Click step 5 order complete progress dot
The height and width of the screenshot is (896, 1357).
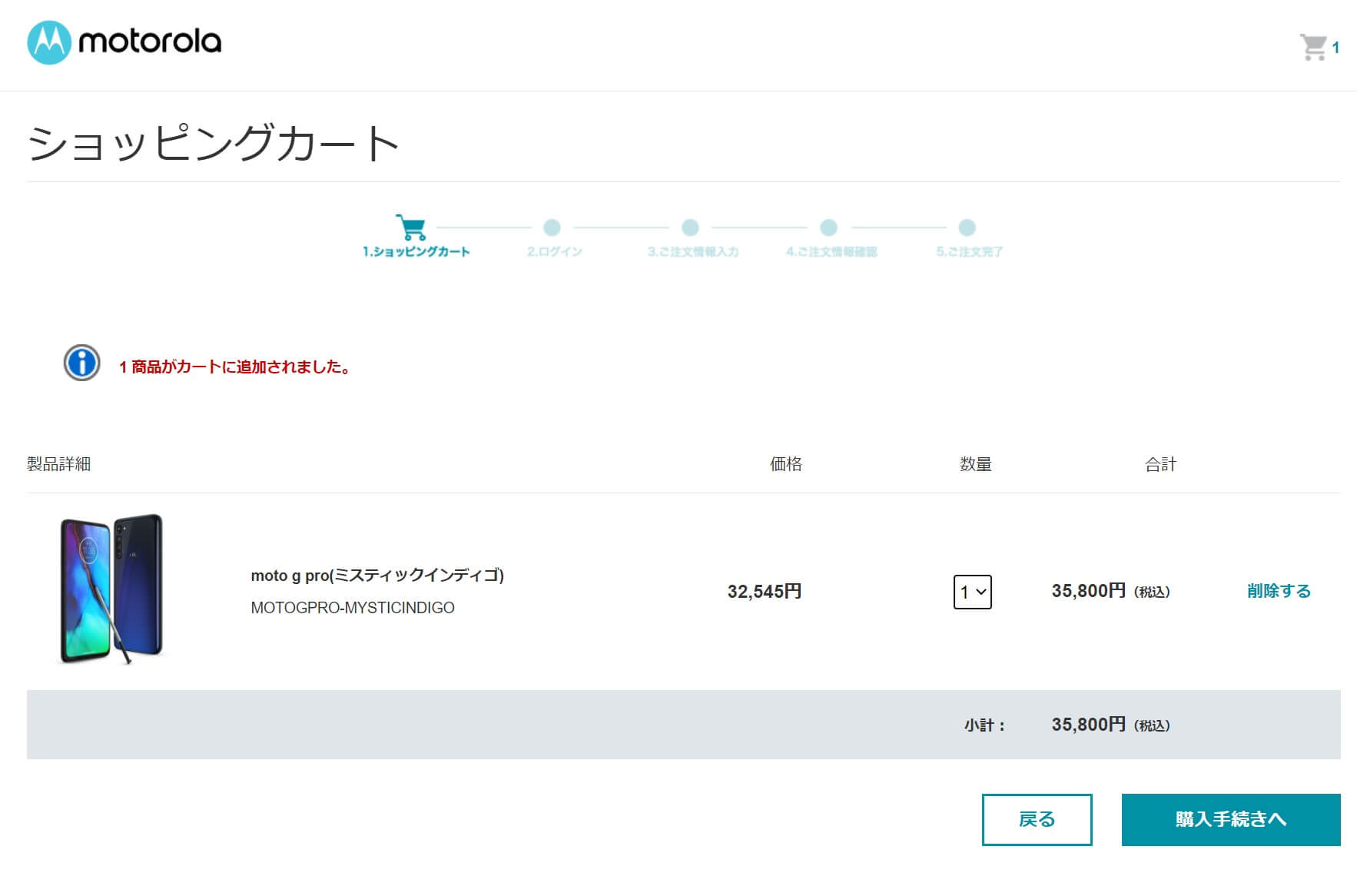click(967, 227)
